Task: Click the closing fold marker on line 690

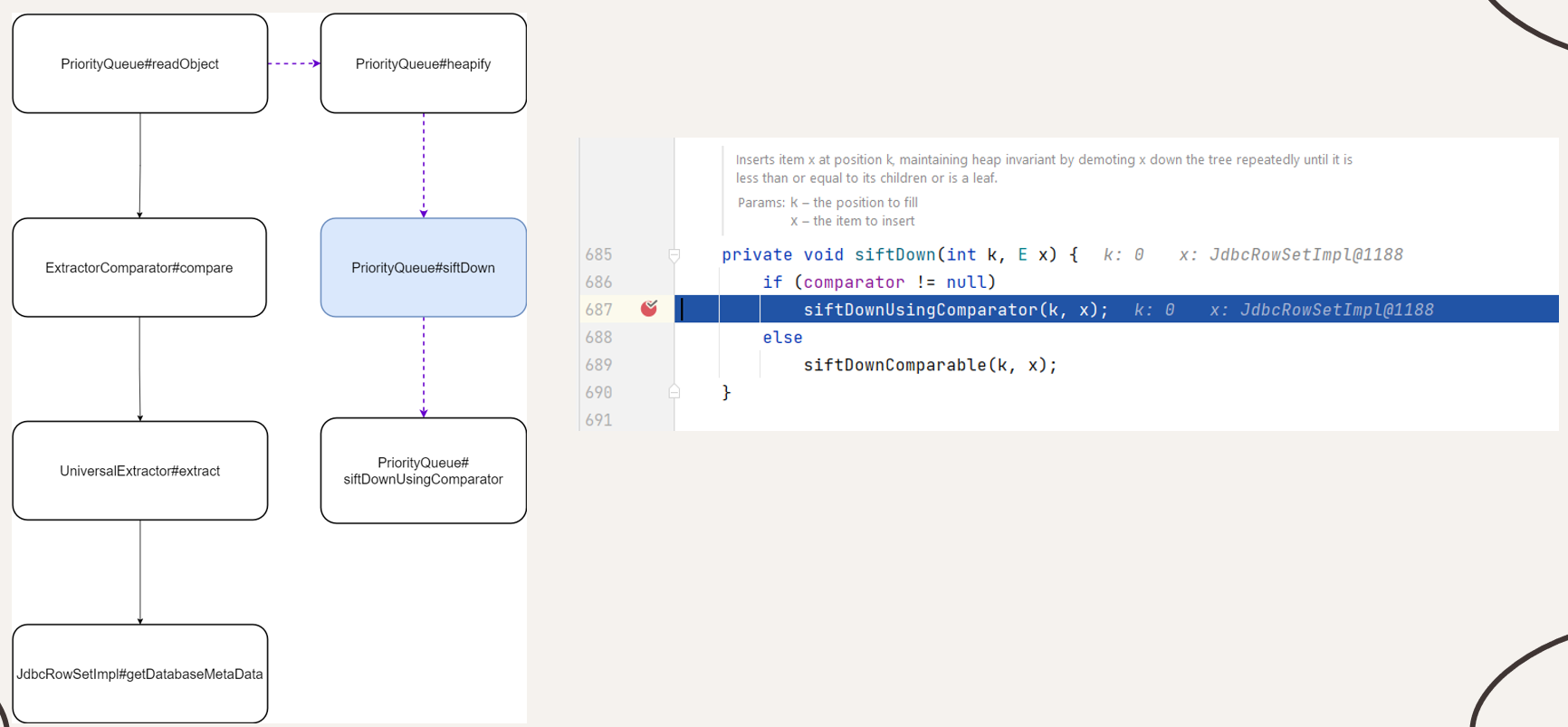Action: (x=674, y=392)
